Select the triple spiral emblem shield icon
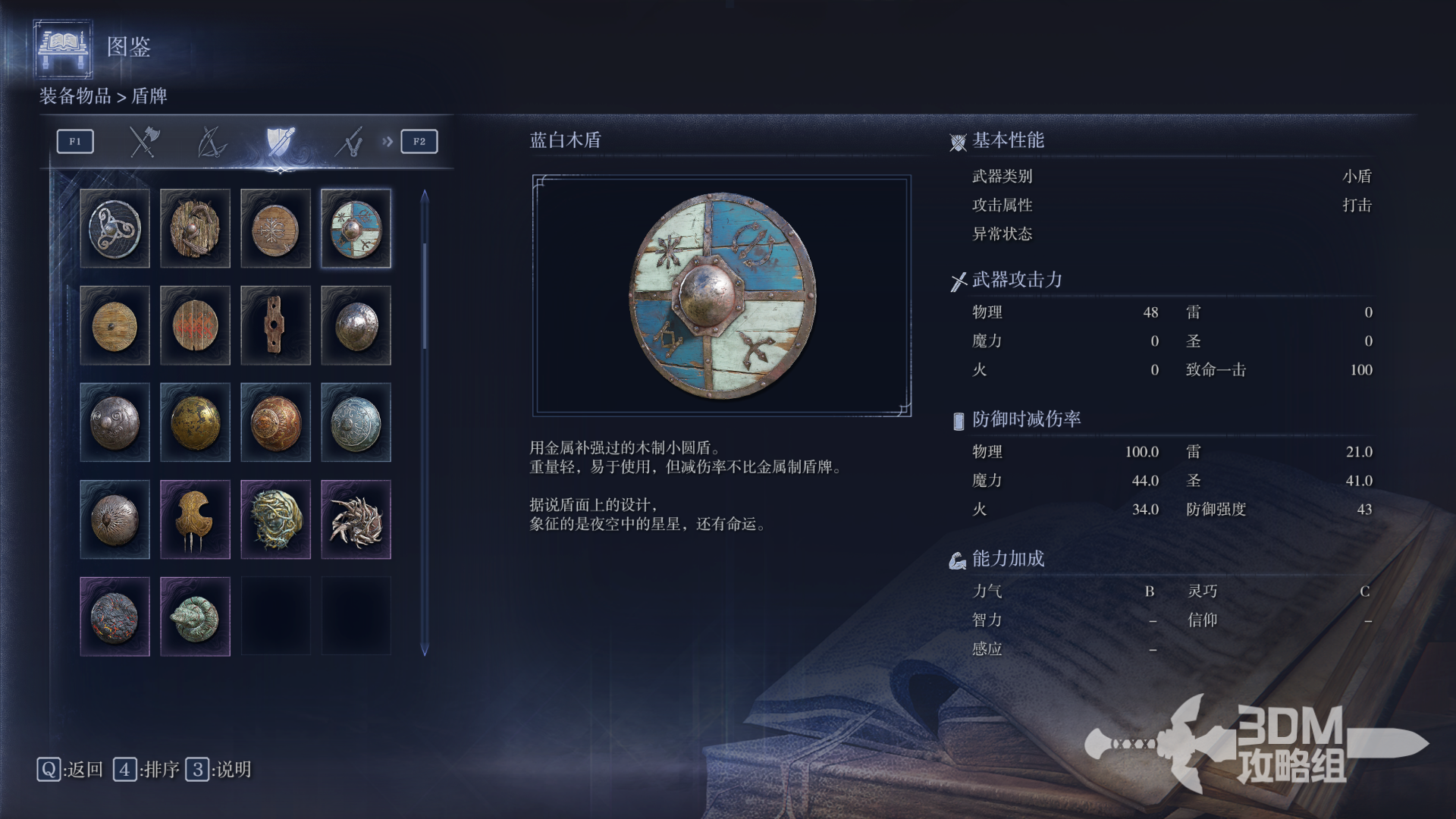This screenshot has height=819, width=1456. pyautogui.click(x=115, y=228)
